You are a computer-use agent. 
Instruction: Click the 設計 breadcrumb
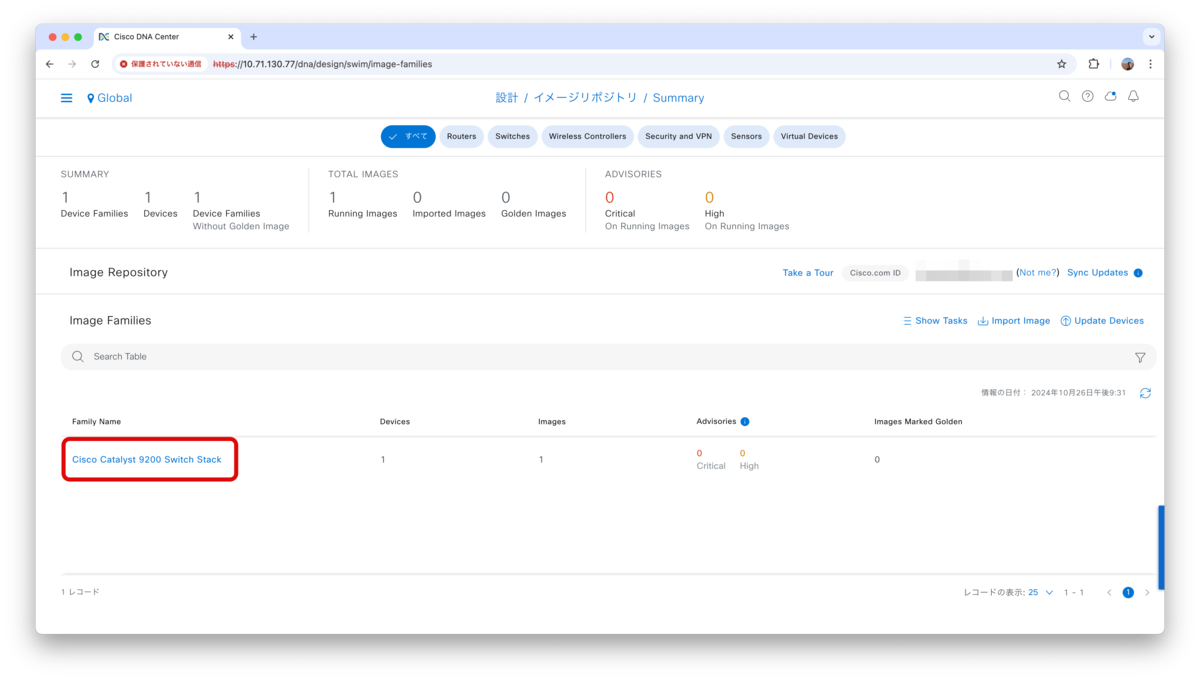pos(507,98)
